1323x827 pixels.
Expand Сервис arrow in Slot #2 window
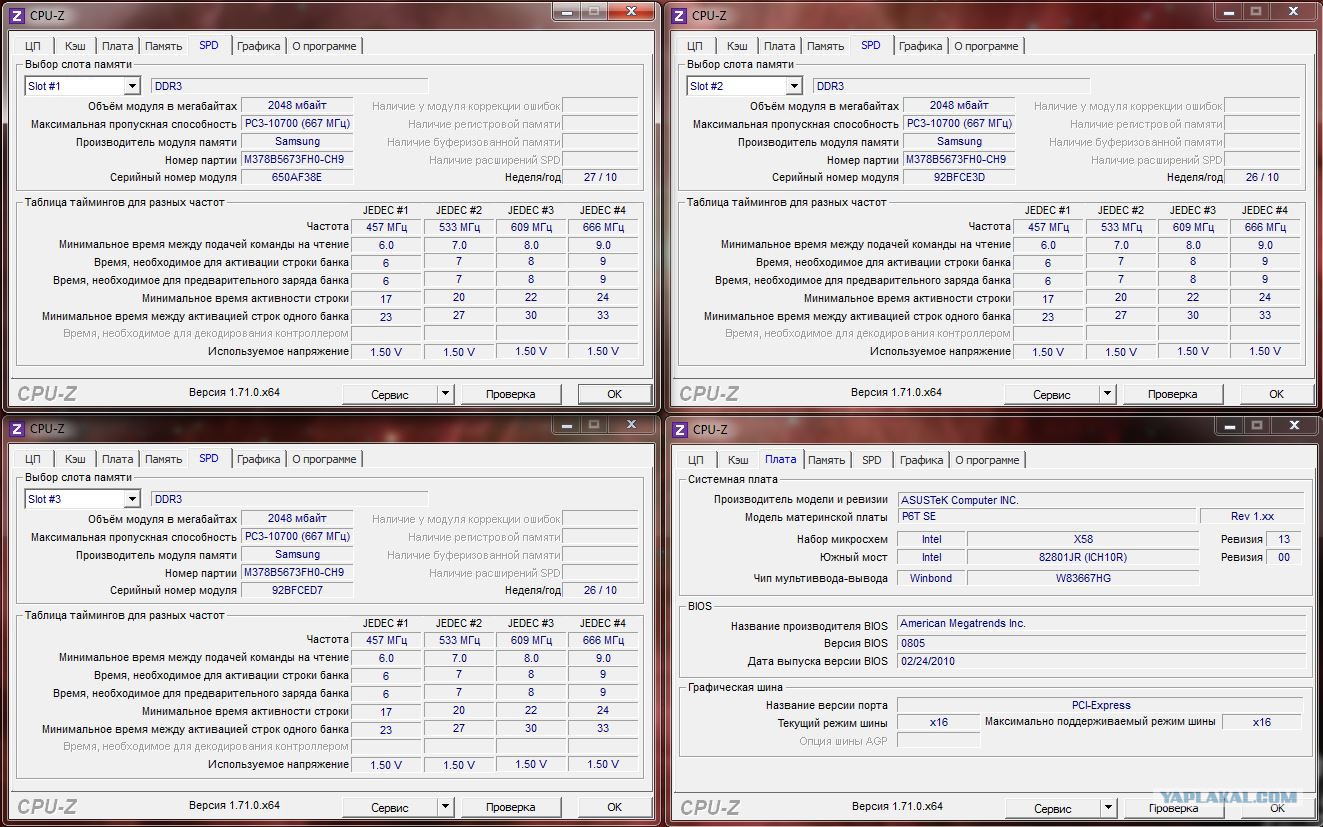tap(1107, 394)
